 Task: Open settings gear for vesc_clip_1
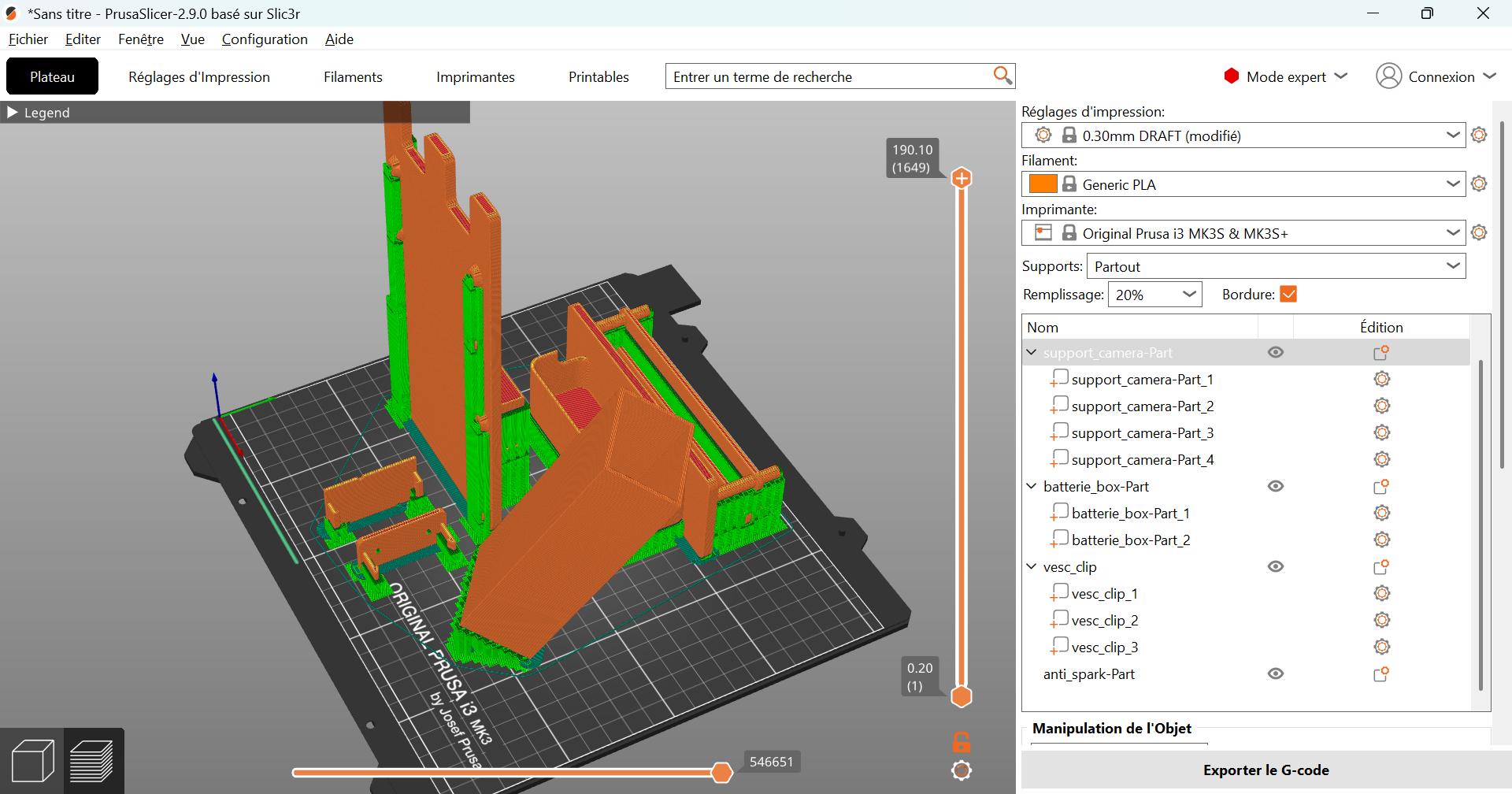click(x=1381, y=594)
